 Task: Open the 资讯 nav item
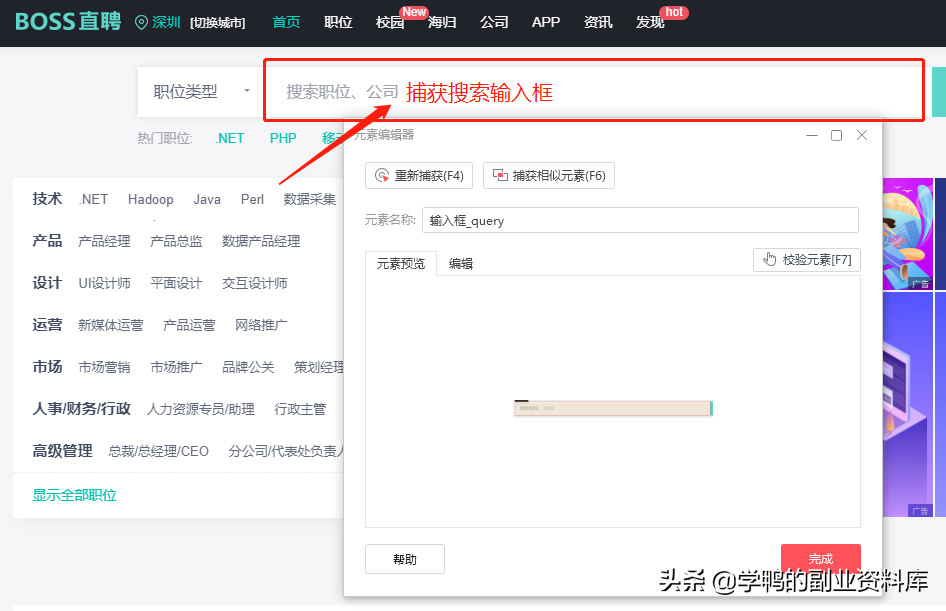pyautogui.click(x=598, y=22)
